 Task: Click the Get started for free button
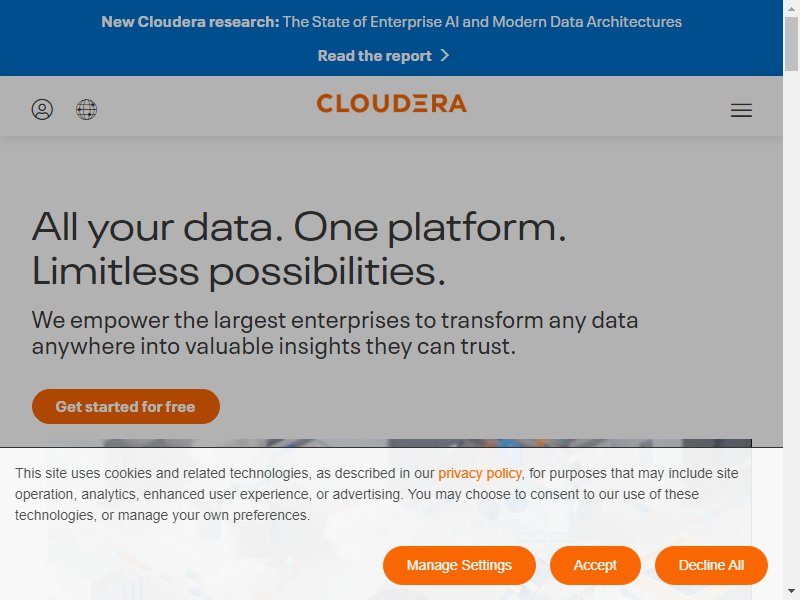click(126, 407)
